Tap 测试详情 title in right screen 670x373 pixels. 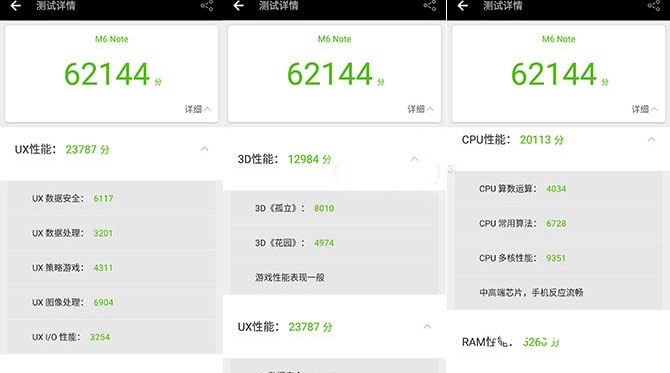point(502,6)
